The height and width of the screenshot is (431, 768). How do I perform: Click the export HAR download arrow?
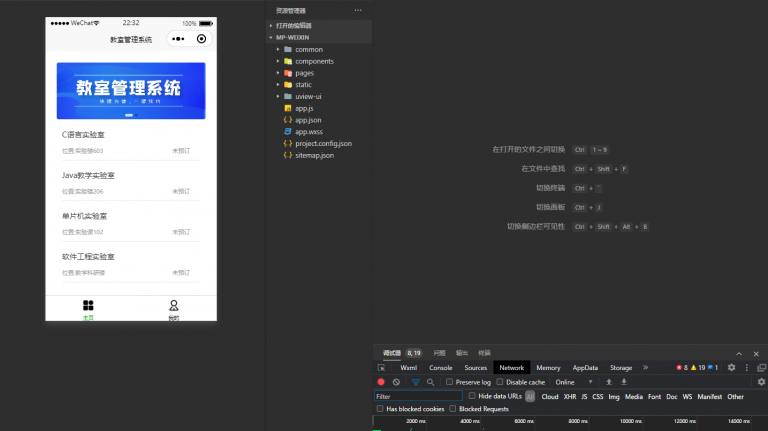[624, 382]
